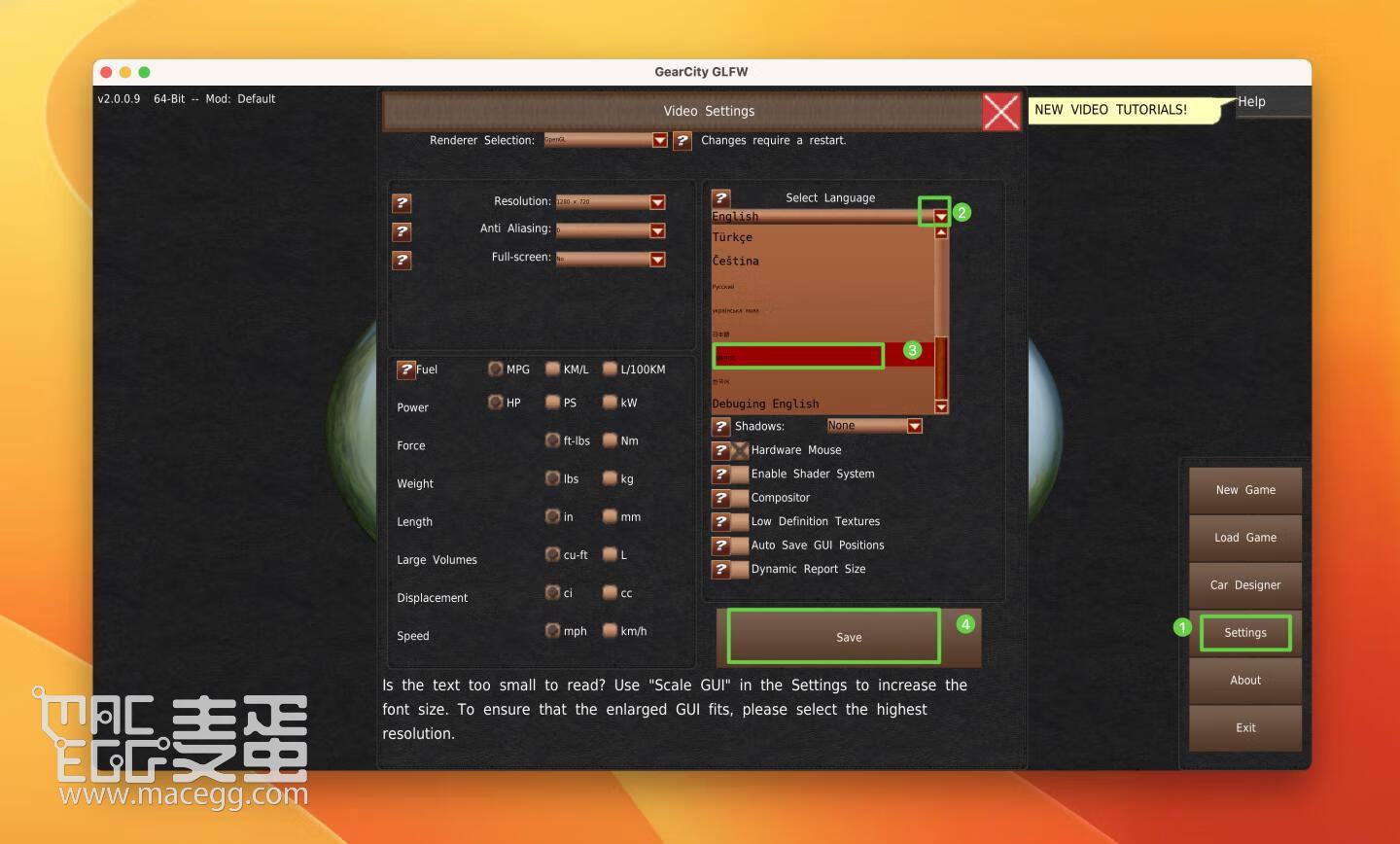Enable Low Definition Textures checkbox
The height and width of the screenshot is (844, 1400).
[740, 521]
